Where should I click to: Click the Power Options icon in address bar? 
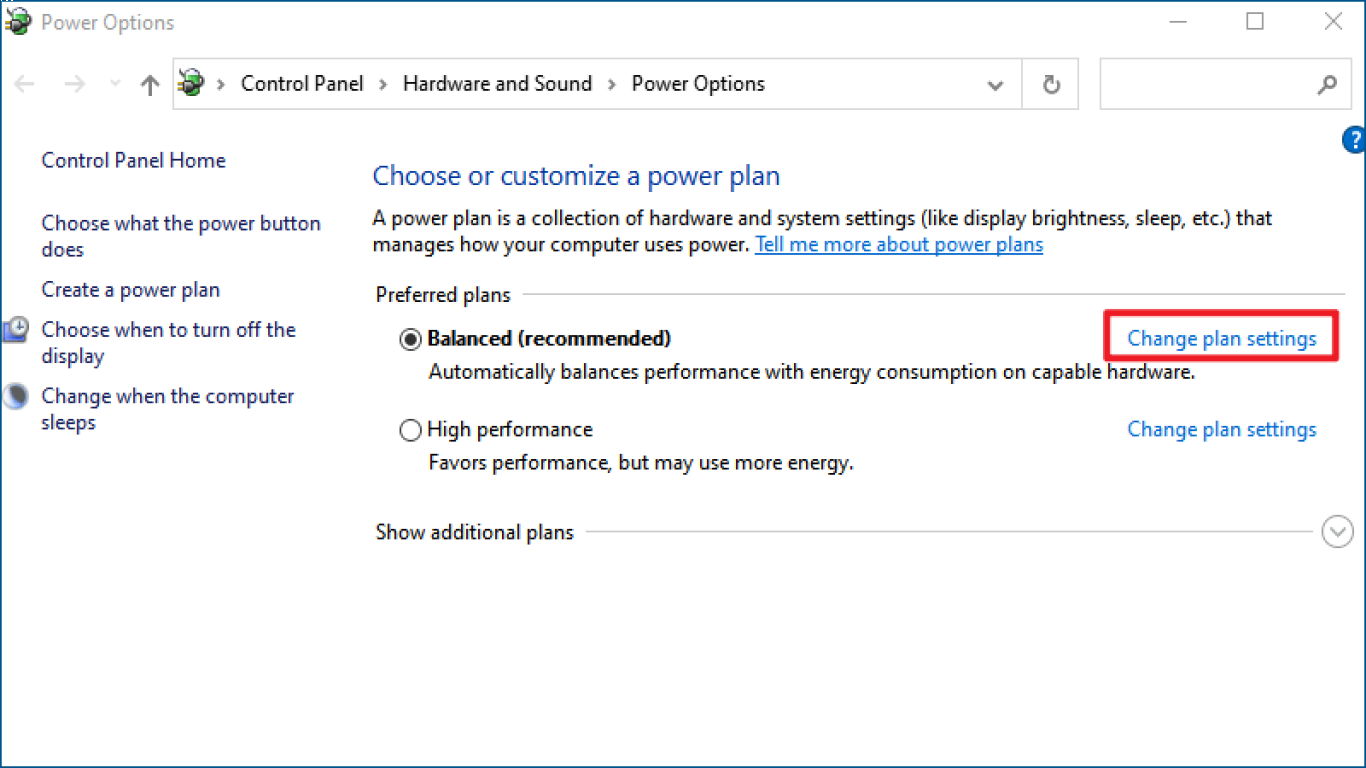click(x=193, y=84)
